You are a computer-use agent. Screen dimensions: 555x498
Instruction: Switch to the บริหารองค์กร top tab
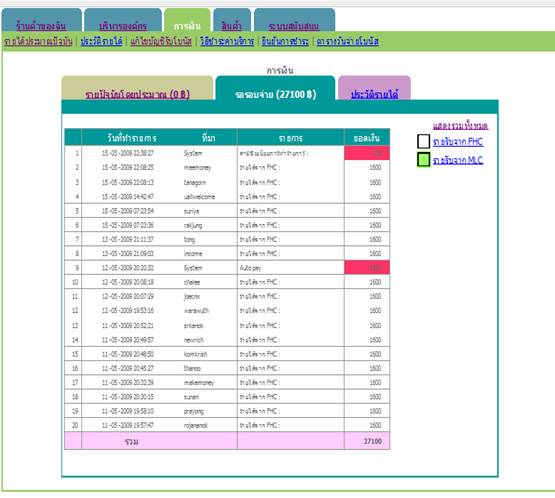coord(123,26)
